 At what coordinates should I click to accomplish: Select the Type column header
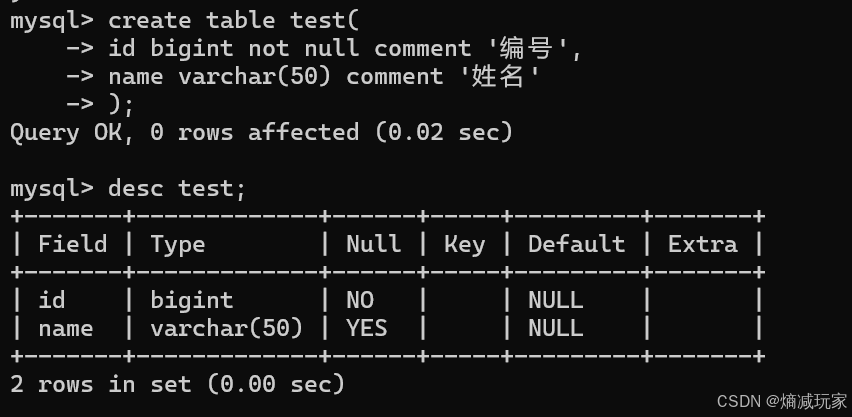coord(178,245)
